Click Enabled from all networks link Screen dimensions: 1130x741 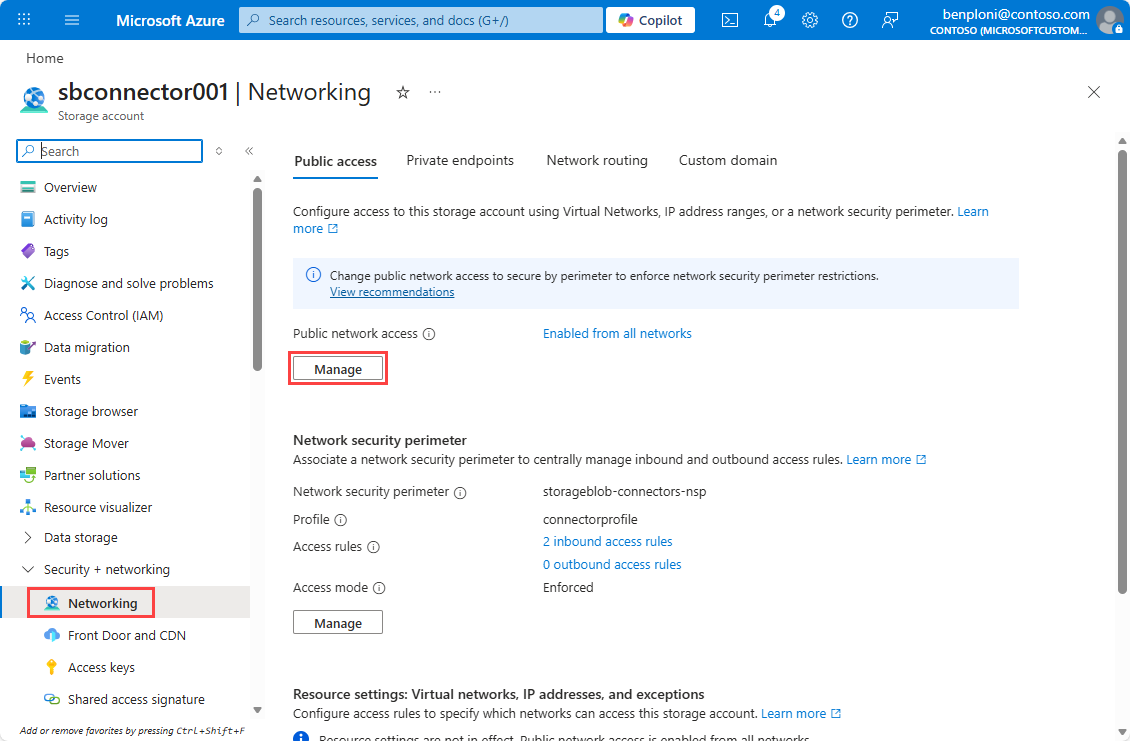[617, 334]
